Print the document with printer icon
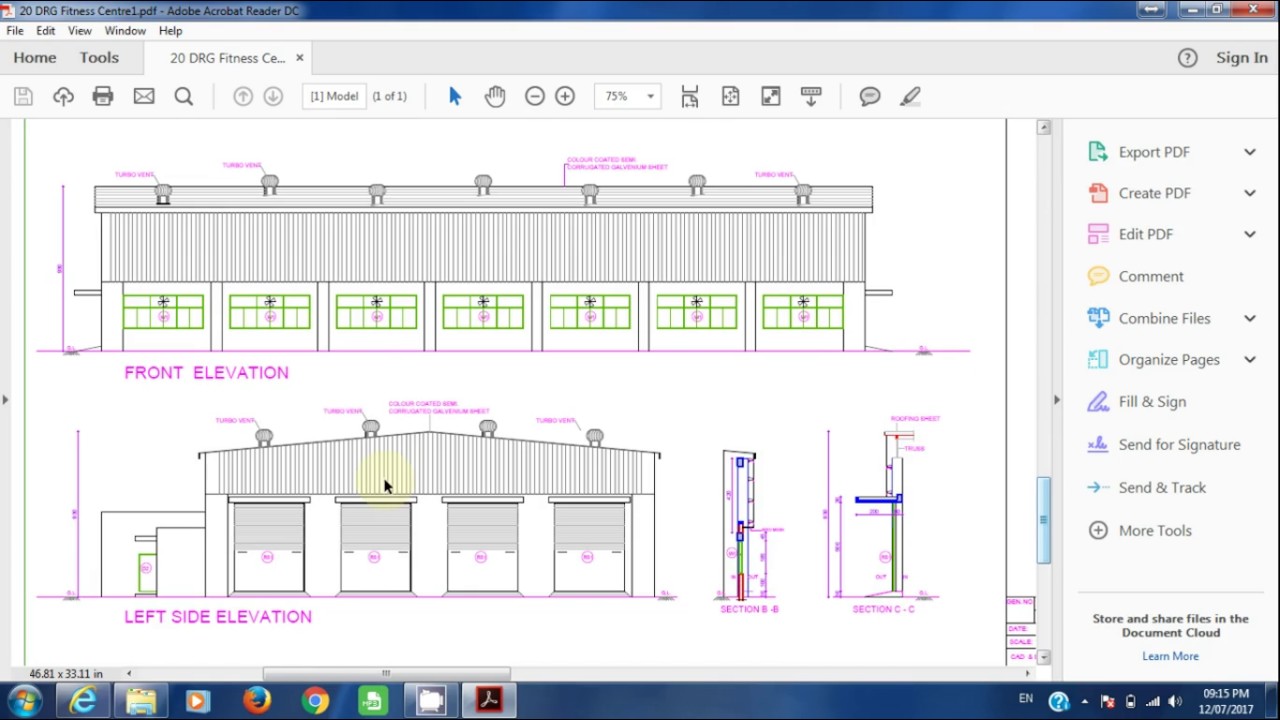This screenshot has width=1280, height=720. [x=103, y=96]
